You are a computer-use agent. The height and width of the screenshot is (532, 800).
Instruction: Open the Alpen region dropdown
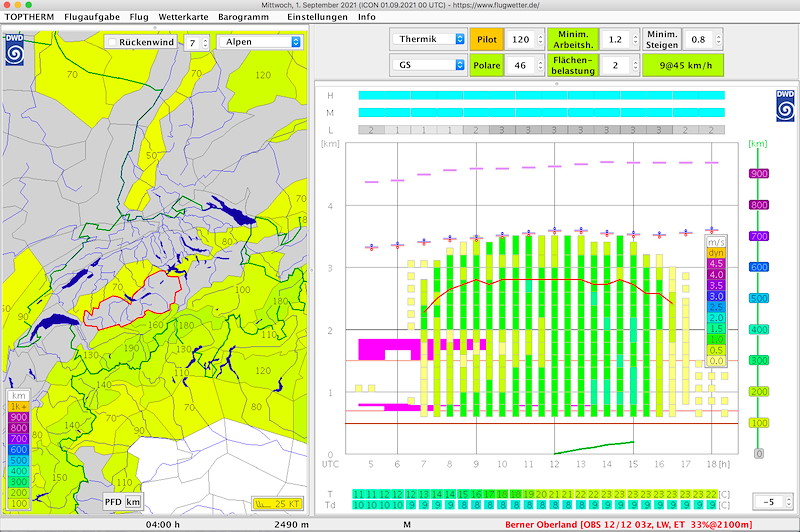tap(261, 42)
